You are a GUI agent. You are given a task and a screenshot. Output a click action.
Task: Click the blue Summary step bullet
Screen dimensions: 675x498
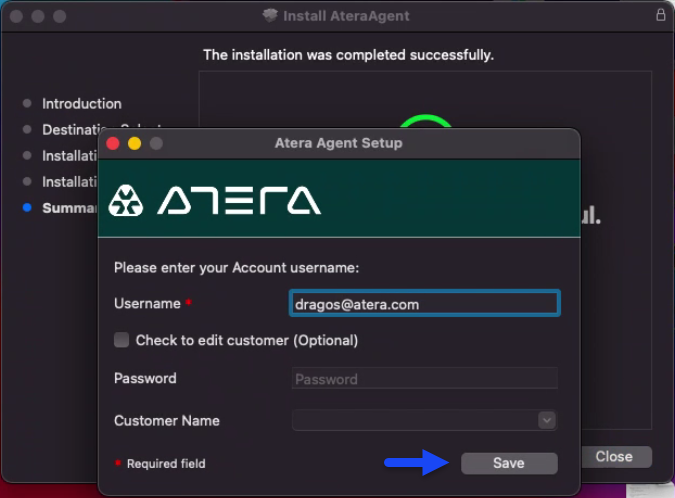(x=27, y=207)
